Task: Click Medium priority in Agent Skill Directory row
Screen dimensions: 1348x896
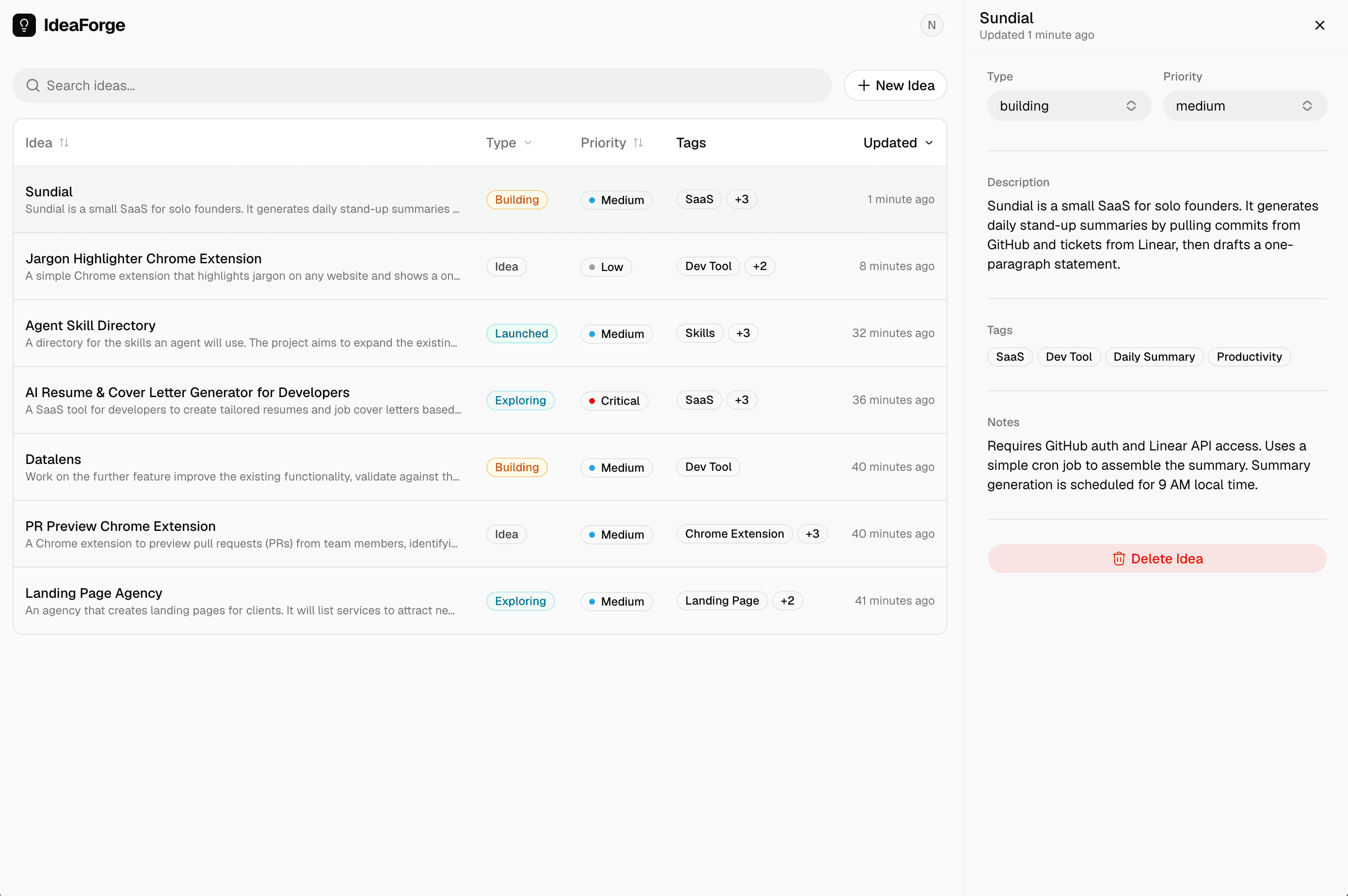Action: click(x=617, y=334)
